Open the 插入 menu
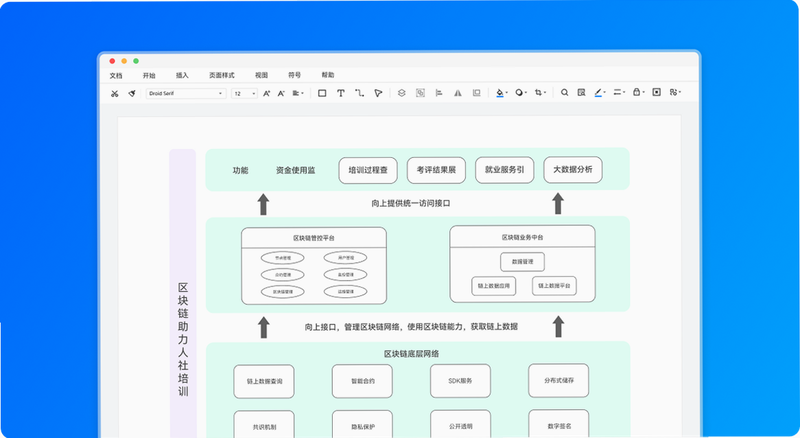The width and height of the screenshot is (800, 438). pyautogui.click(x=182, y=75)
